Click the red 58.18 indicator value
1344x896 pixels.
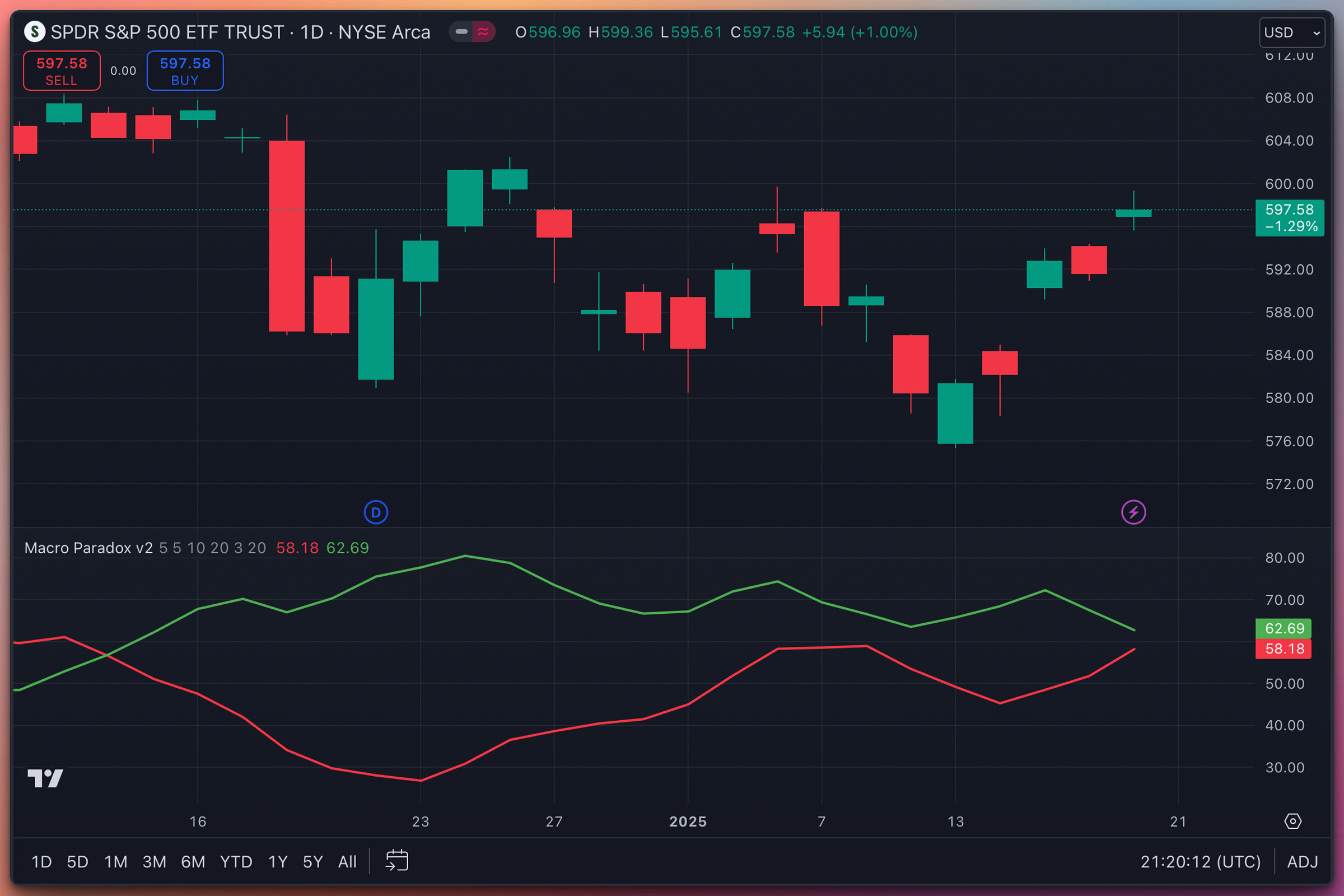[x=297, y=548]
